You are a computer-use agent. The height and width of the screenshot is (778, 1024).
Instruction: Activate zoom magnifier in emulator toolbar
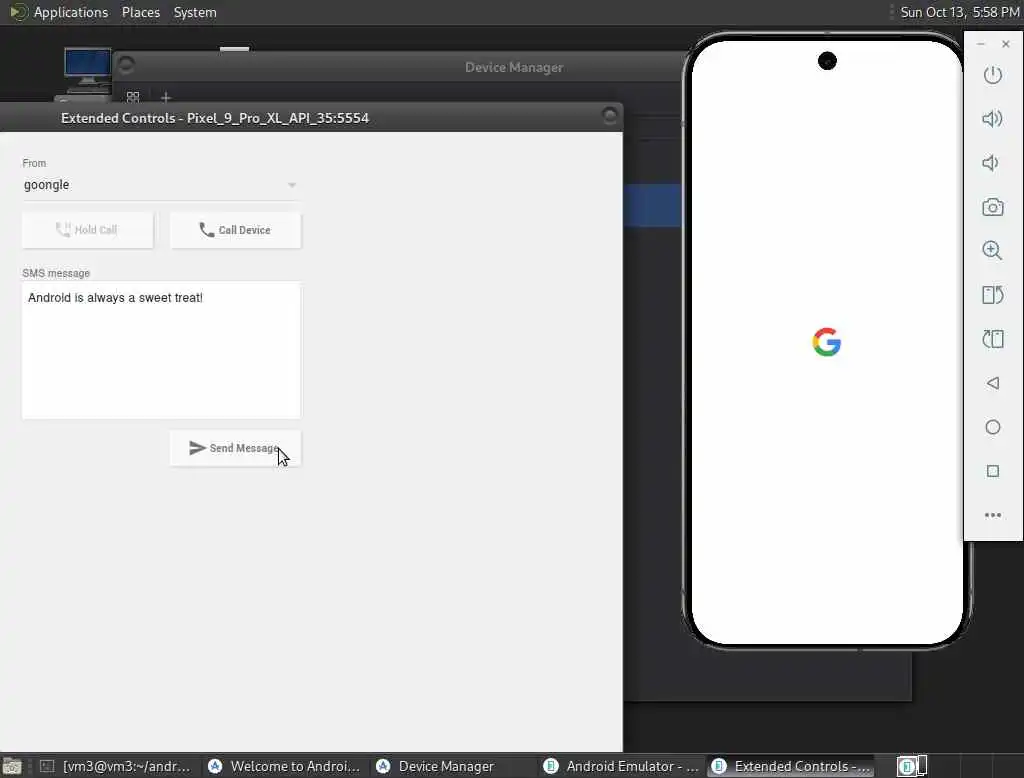pos(993,250)
